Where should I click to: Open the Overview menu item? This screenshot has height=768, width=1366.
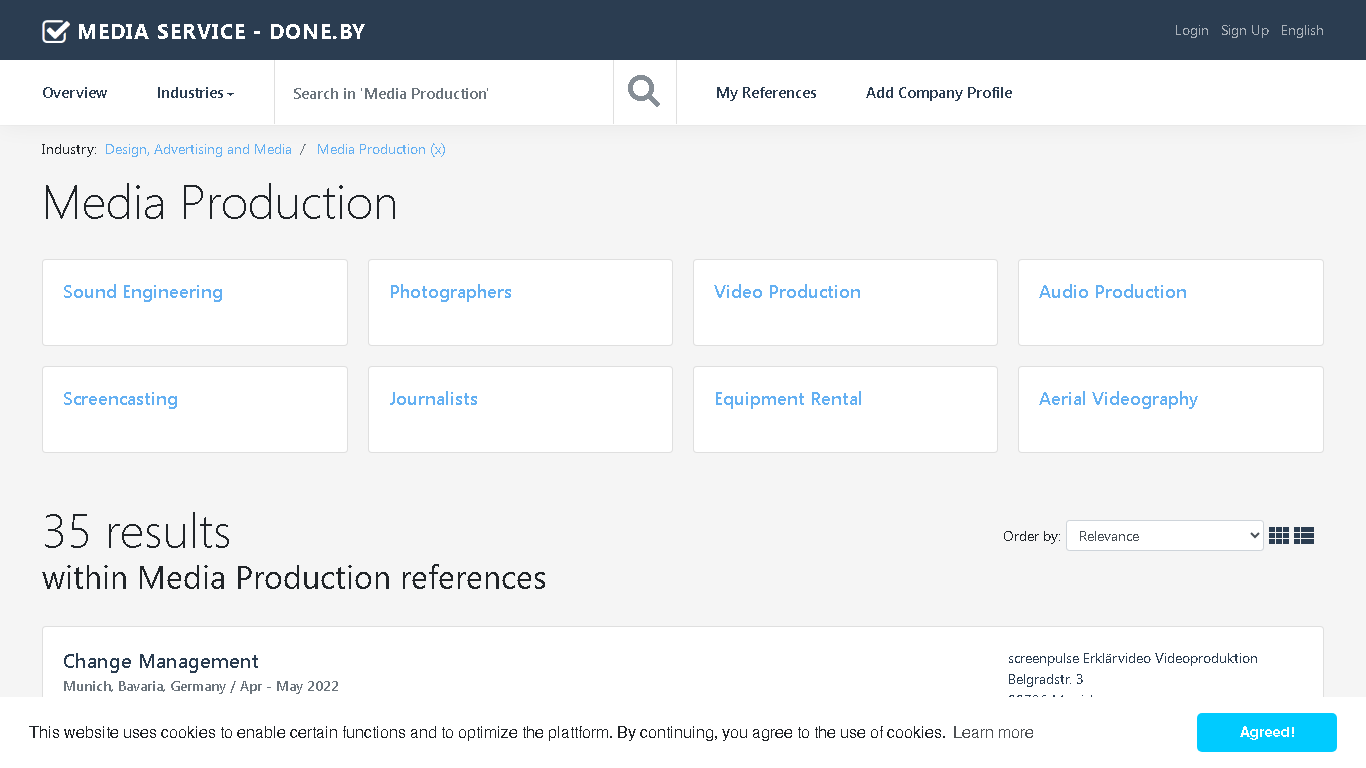(75, 93)
